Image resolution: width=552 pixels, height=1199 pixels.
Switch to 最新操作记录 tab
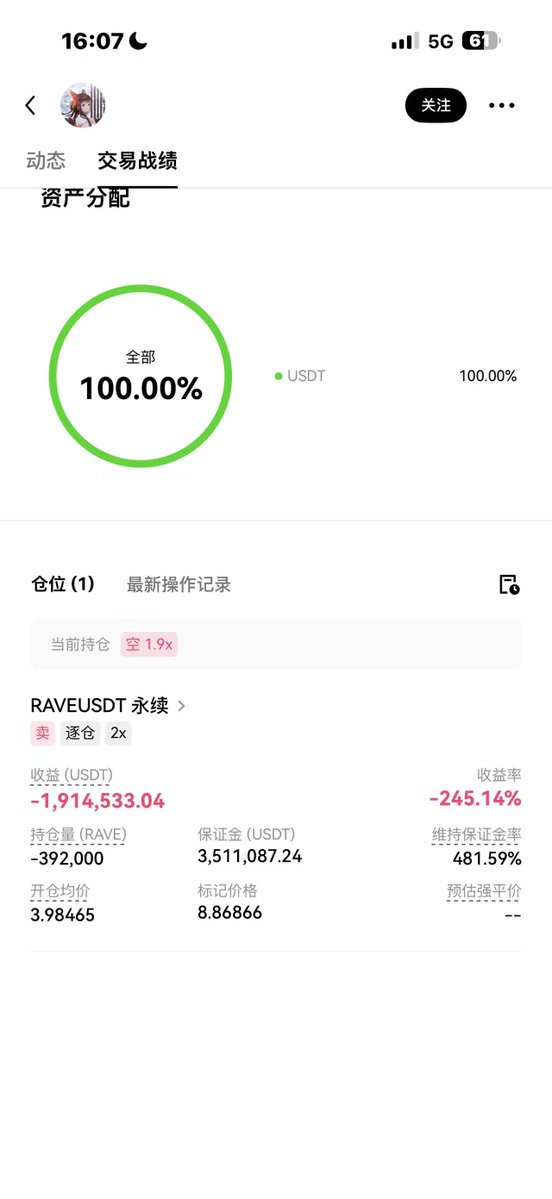(x=179, y=585)
